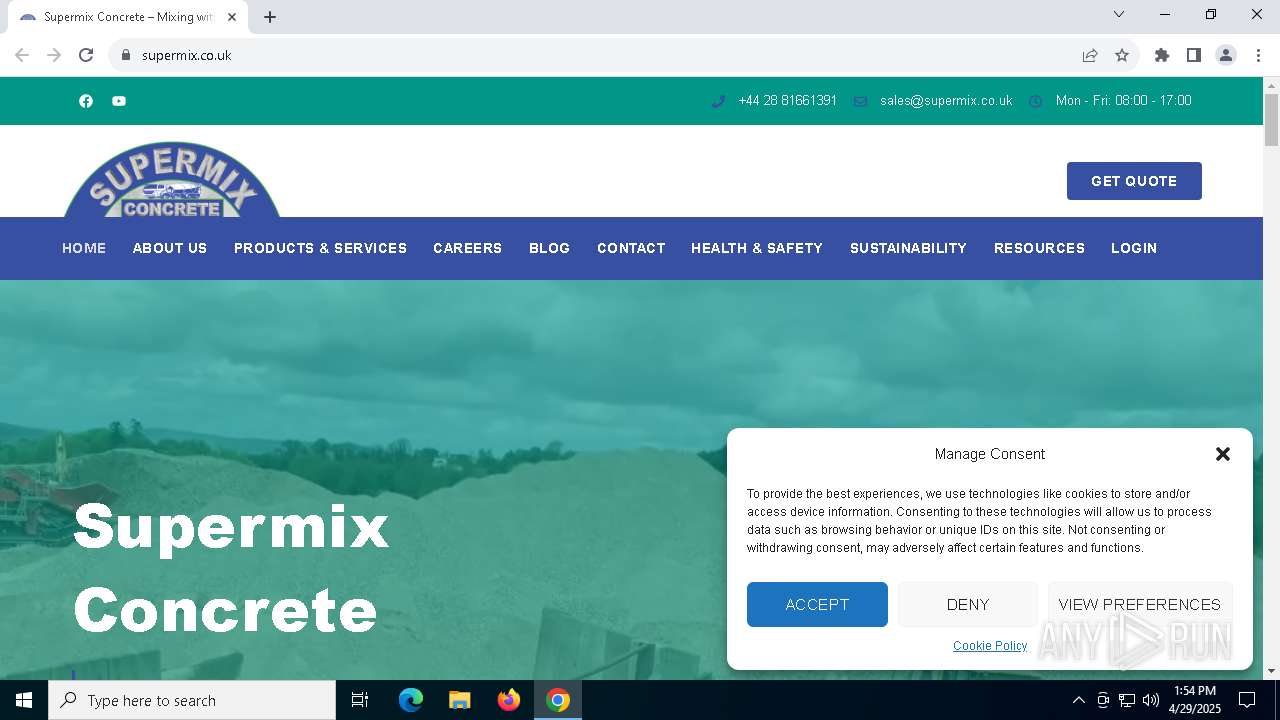This screenshot has width=1280, height=720.
Task: Call +44 28 81661391 link
Action: 787,101
